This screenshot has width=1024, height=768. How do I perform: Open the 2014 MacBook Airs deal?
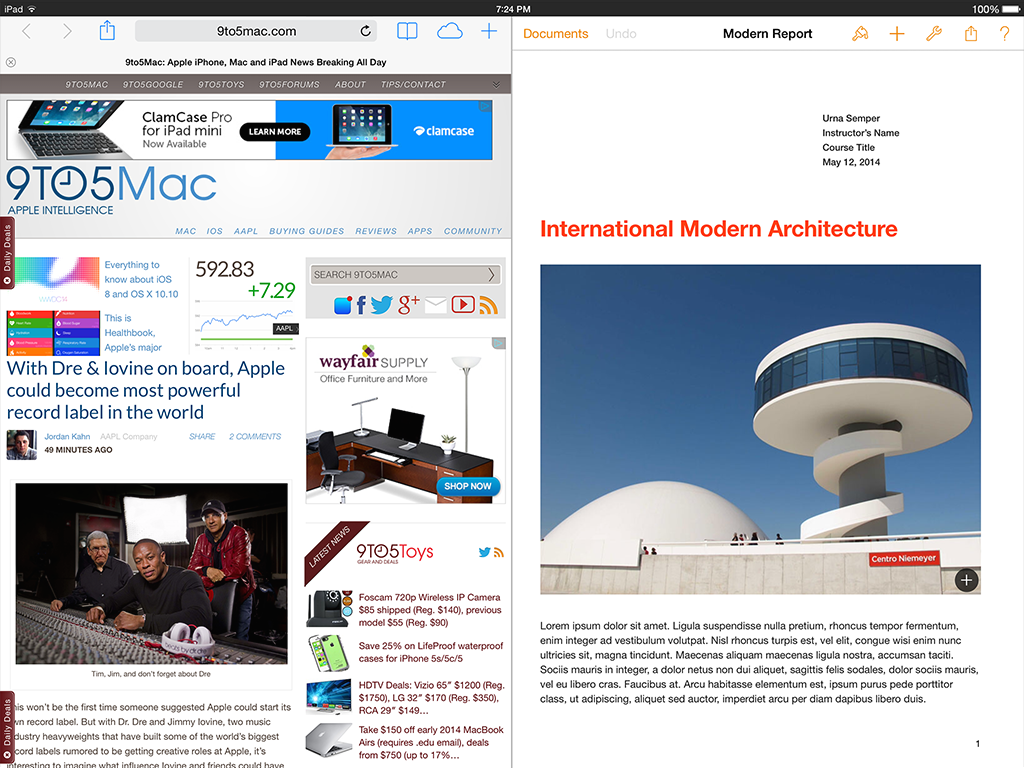[431, 742]
